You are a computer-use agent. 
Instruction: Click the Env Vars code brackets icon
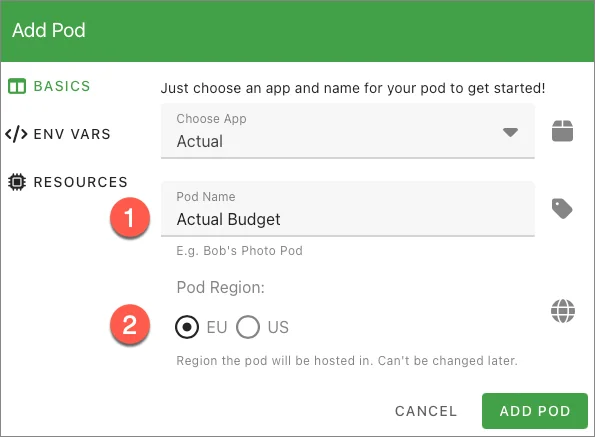pos(16,134)
